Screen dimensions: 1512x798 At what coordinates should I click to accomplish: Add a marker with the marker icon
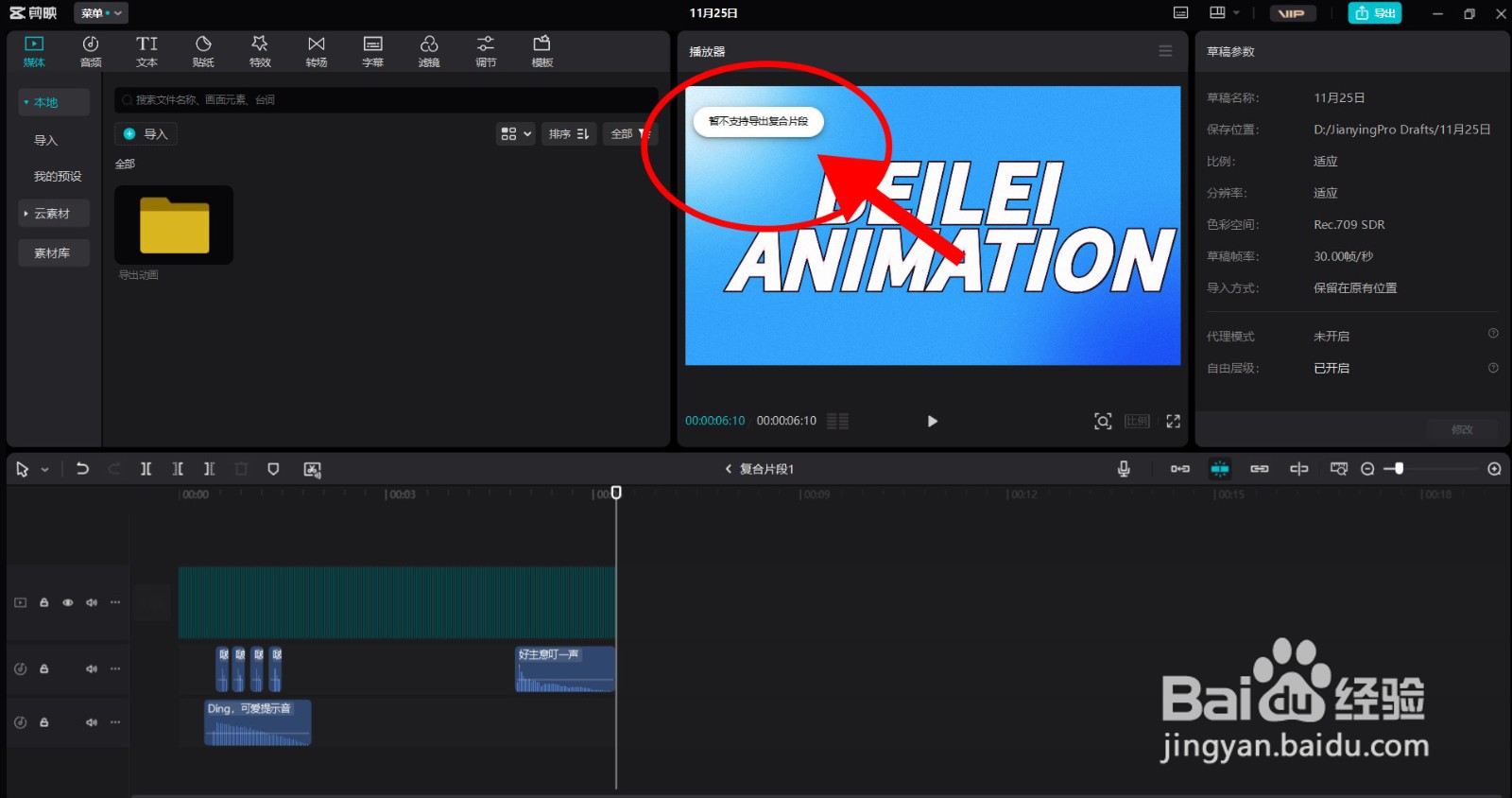(x=273, y=469)
